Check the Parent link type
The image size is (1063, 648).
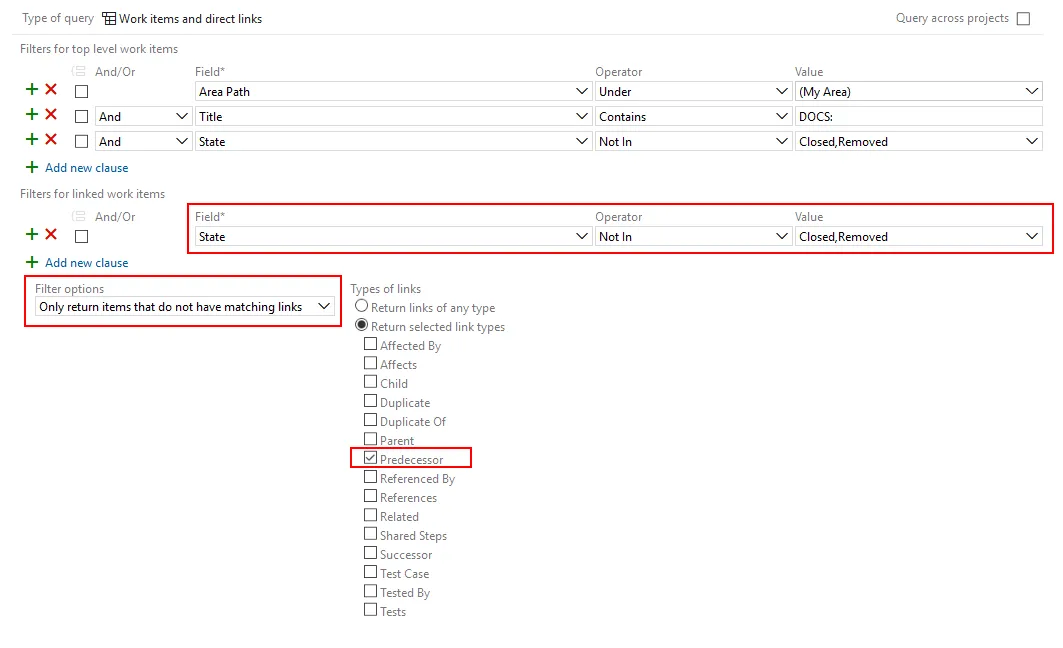click(370, 439)
